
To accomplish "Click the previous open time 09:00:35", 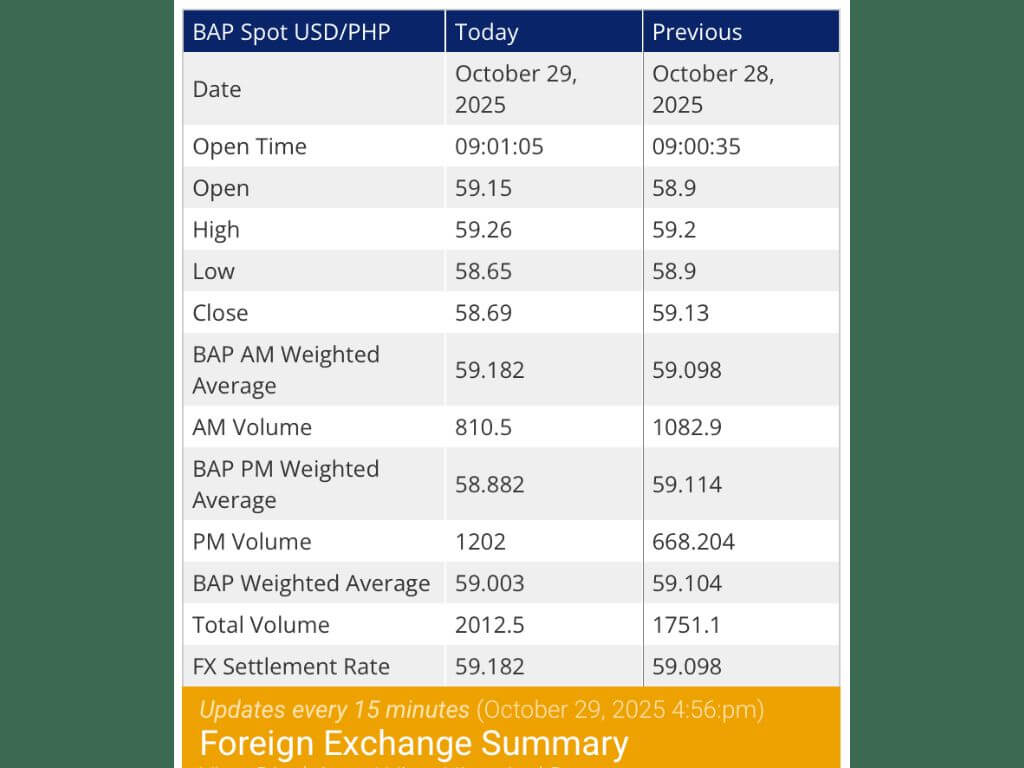I will 696,147.
